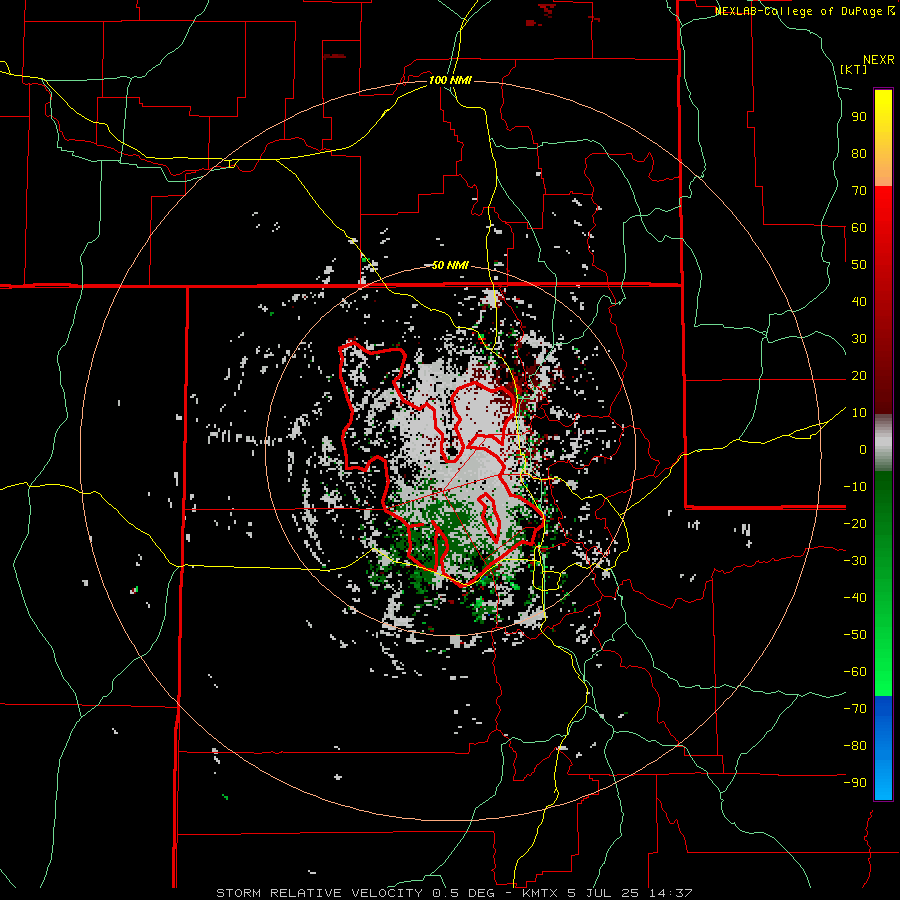Click the "90" value on the velocity scale
This screenshot has width=900, height=900.
(x=859, y=117)
